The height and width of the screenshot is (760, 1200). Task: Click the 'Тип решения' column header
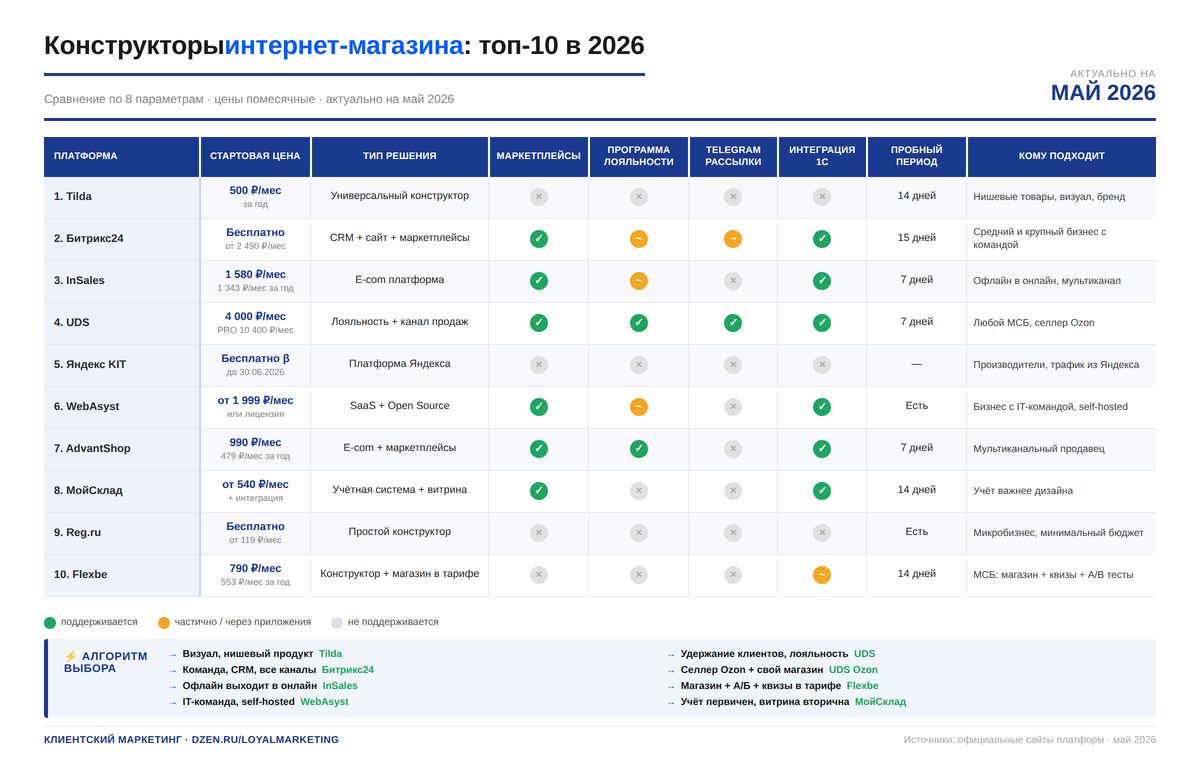(x=400, y=157)
